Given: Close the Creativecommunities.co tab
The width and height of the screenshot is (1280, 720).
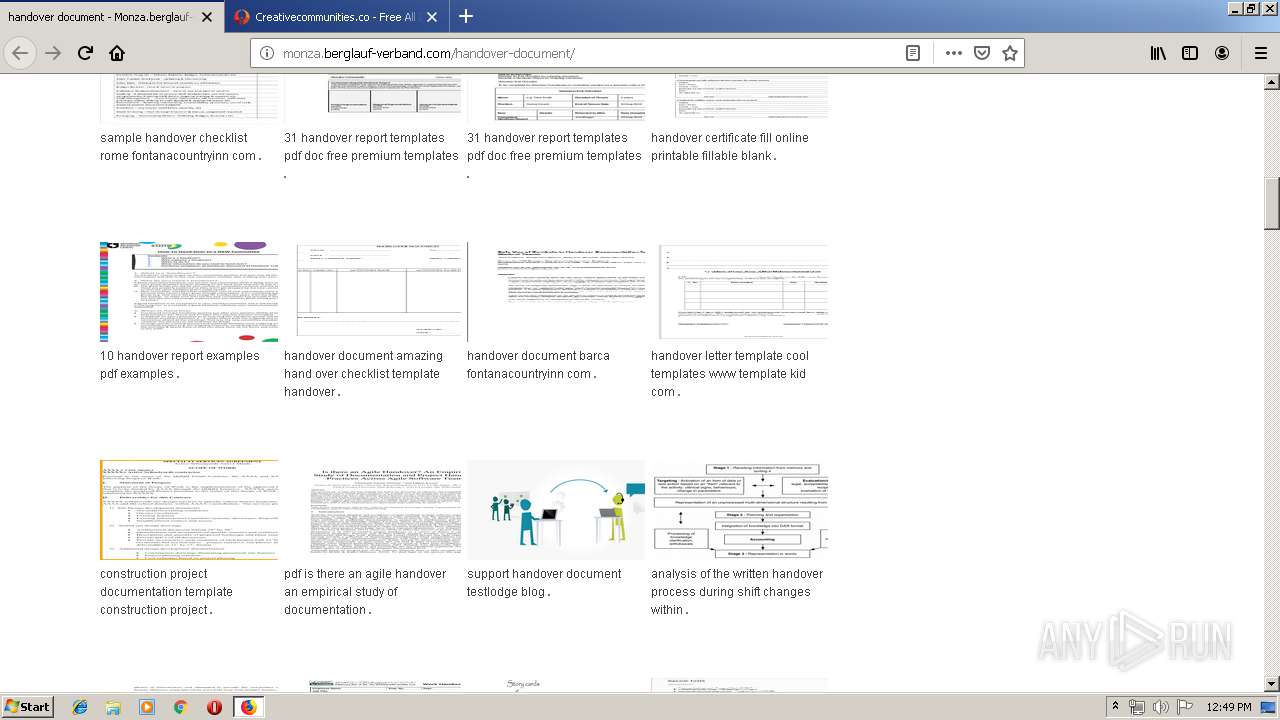Looking at the screenshot, I should 432,17.
